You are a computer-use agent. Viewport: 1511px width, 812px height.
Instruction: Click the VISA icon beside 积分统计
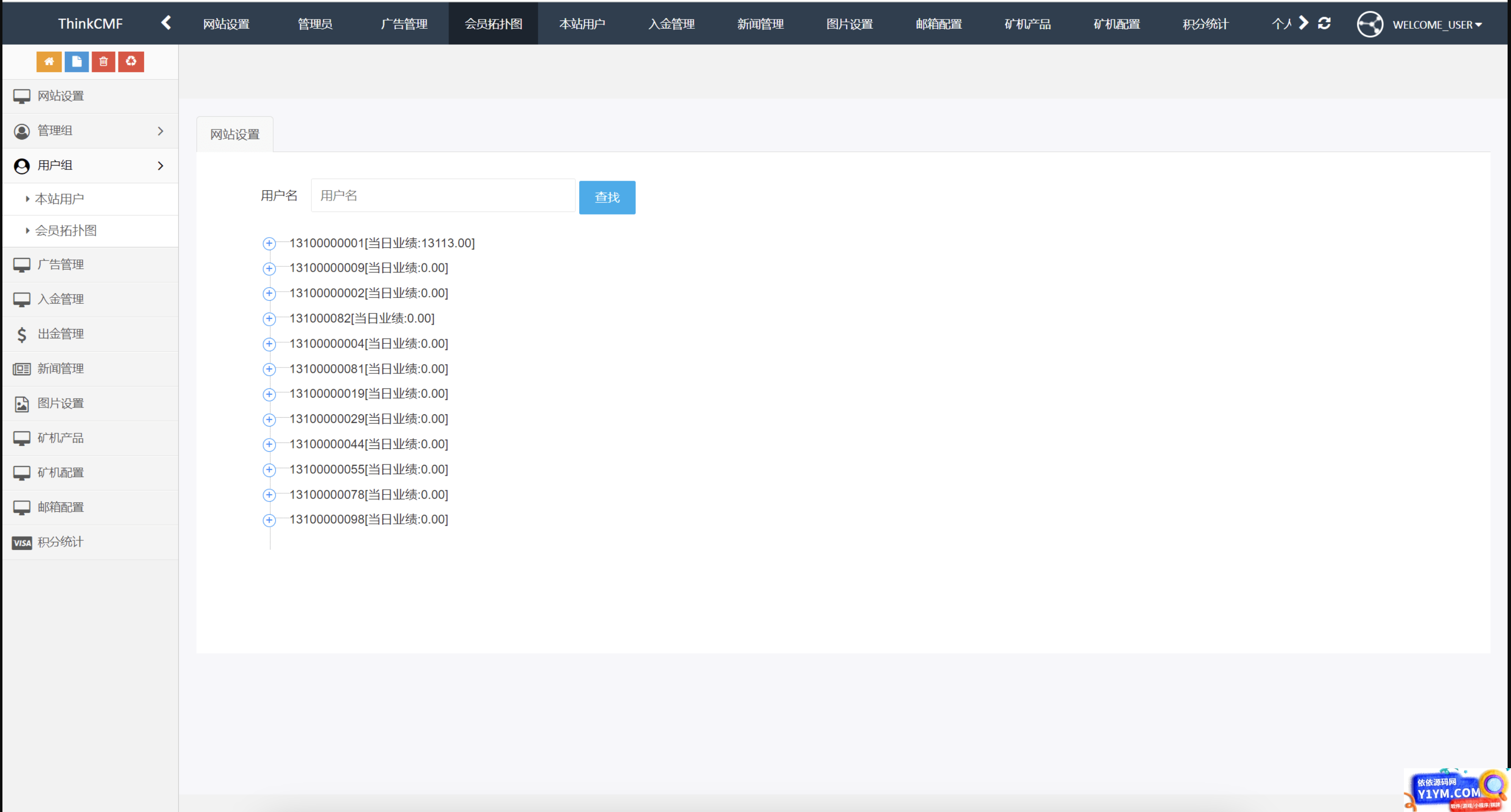pyautogui.click(x=22, y=543)
